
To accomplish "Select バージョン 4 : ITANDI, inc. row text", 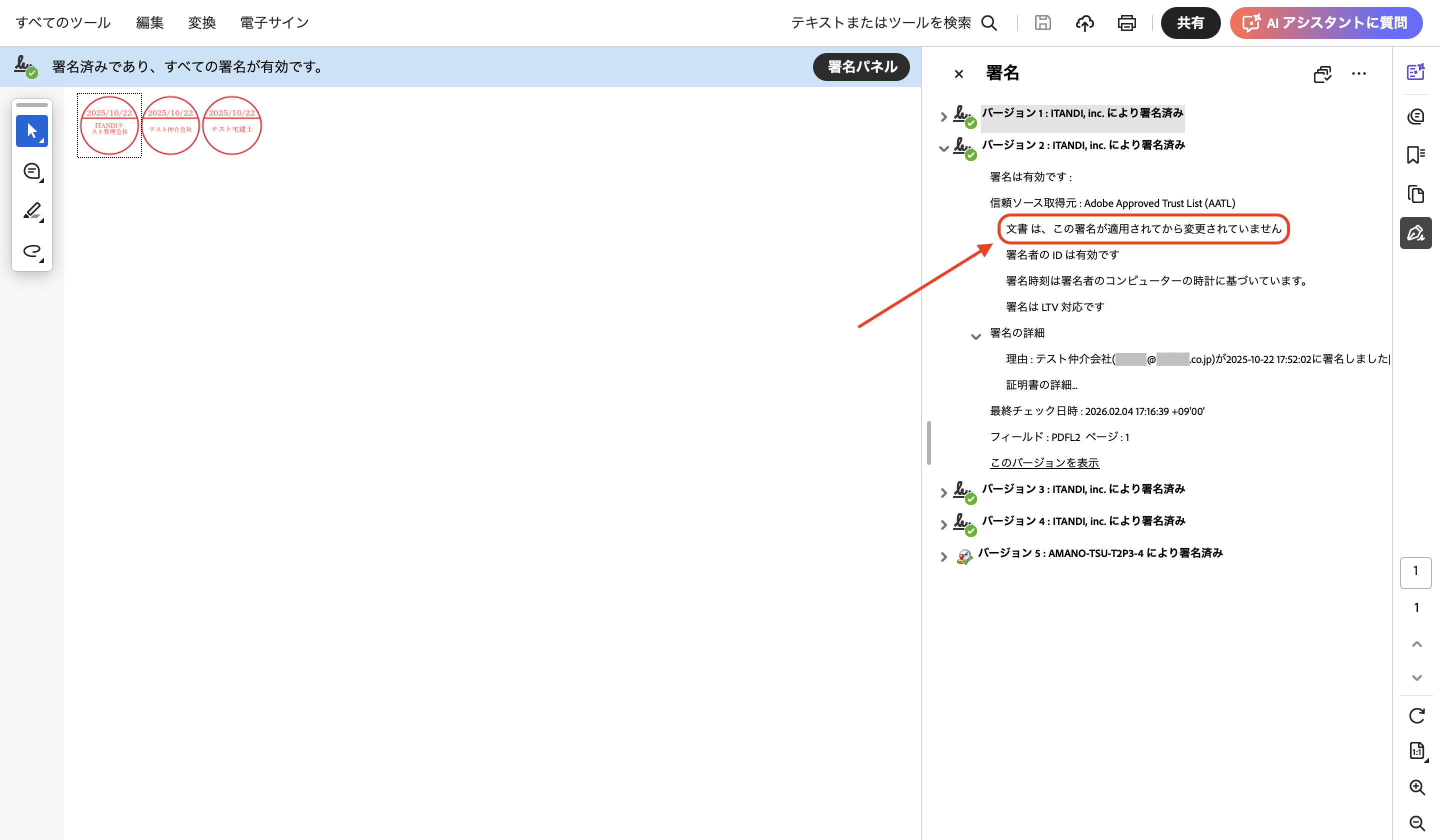I will (1083, 521).
